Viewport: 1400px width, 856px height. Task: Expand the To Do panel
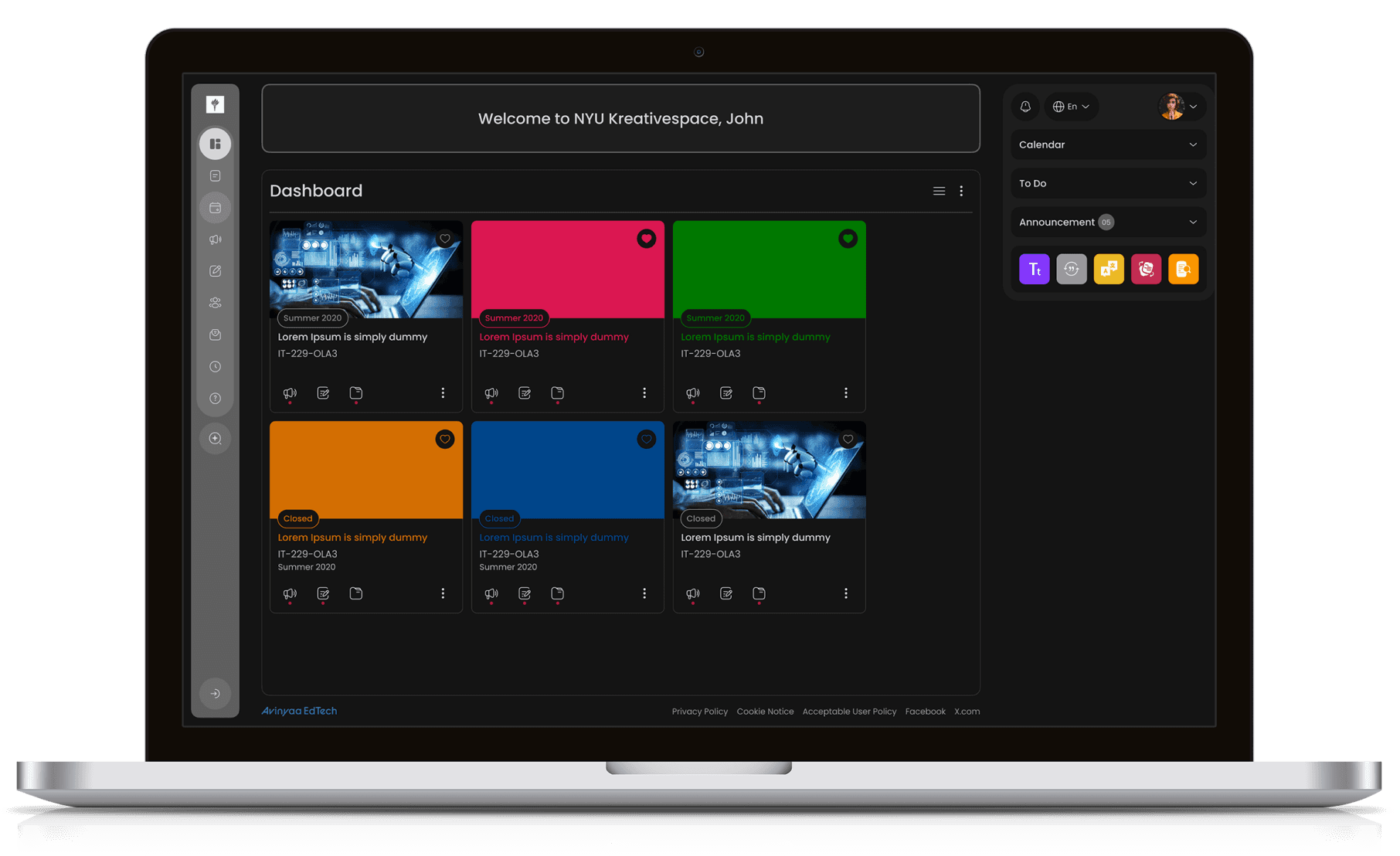1108,183
